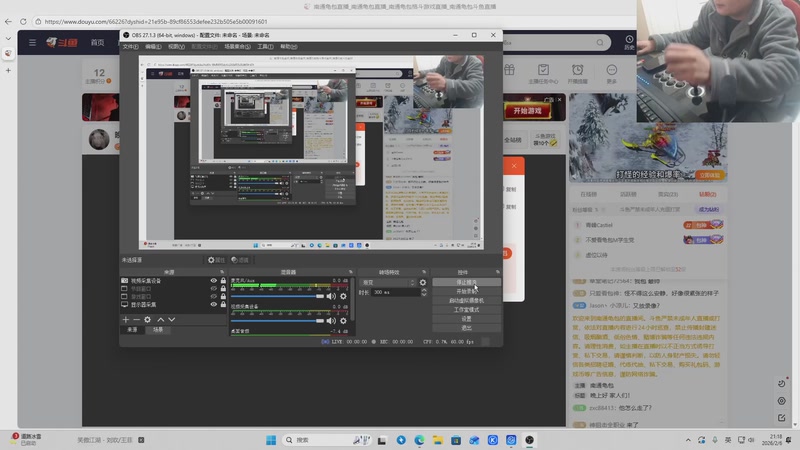Open the 帮助(H) menu in OBS

[x=288, y=46]
